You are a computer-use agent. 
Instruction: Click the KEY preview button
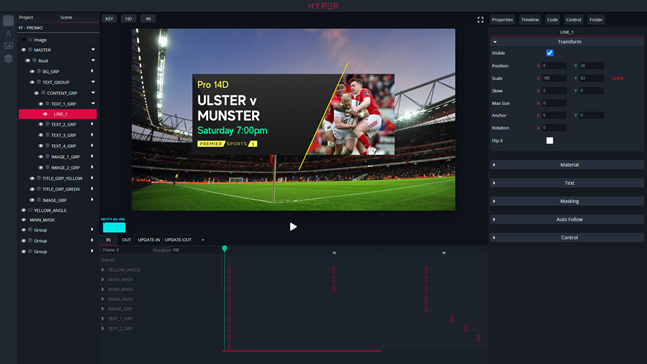[109, 19]
